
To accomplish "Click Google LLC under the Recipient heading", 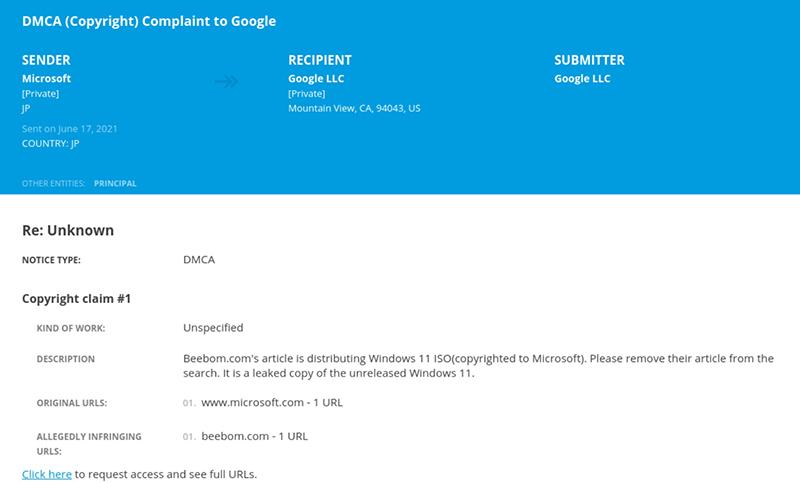I will [316, 79].
